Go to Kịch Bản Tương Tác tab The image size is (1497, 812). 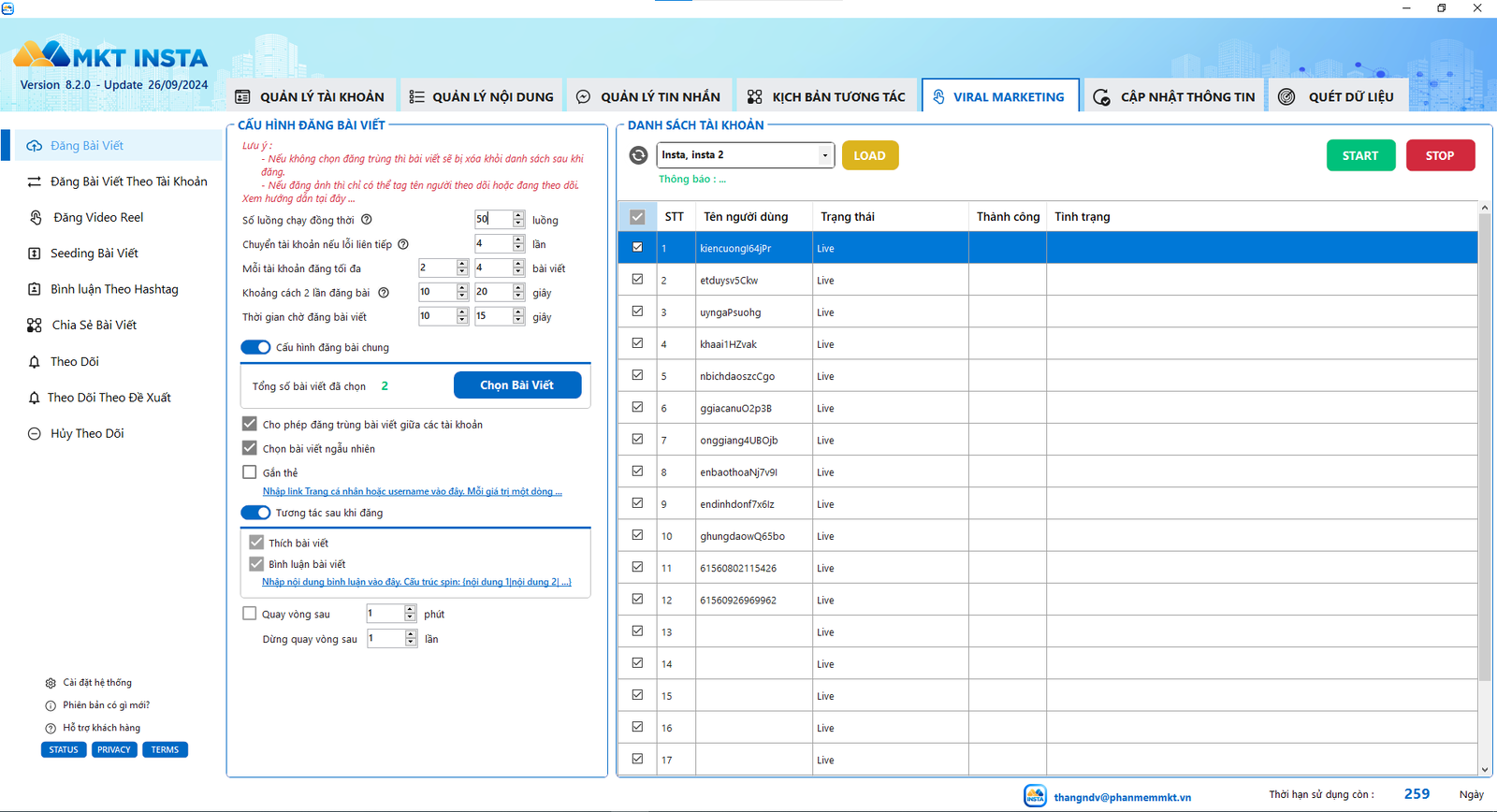click(x=826, y=95)
